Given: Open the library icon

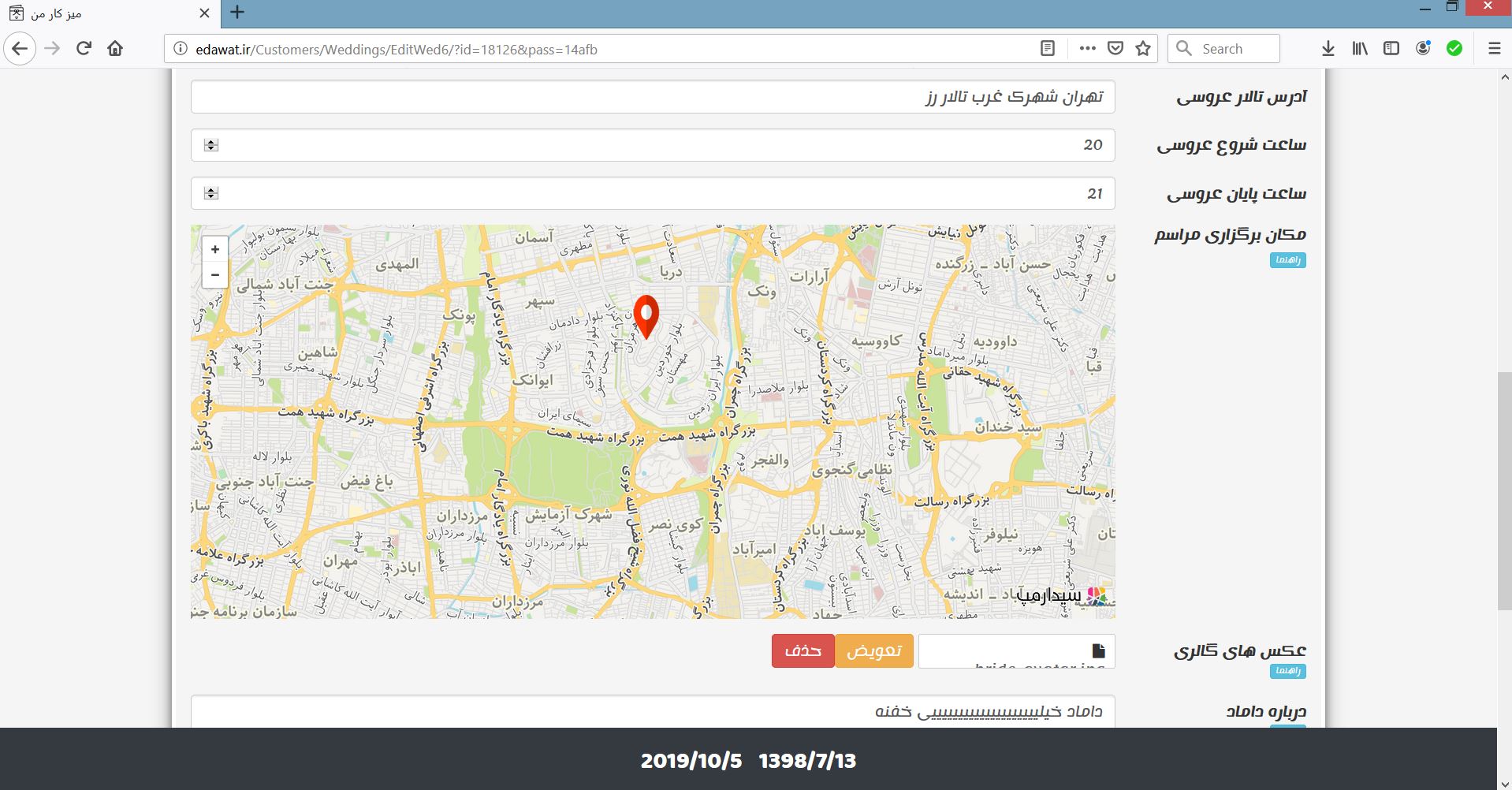Looking at the screenshot, I should (x=1360, y=49).
